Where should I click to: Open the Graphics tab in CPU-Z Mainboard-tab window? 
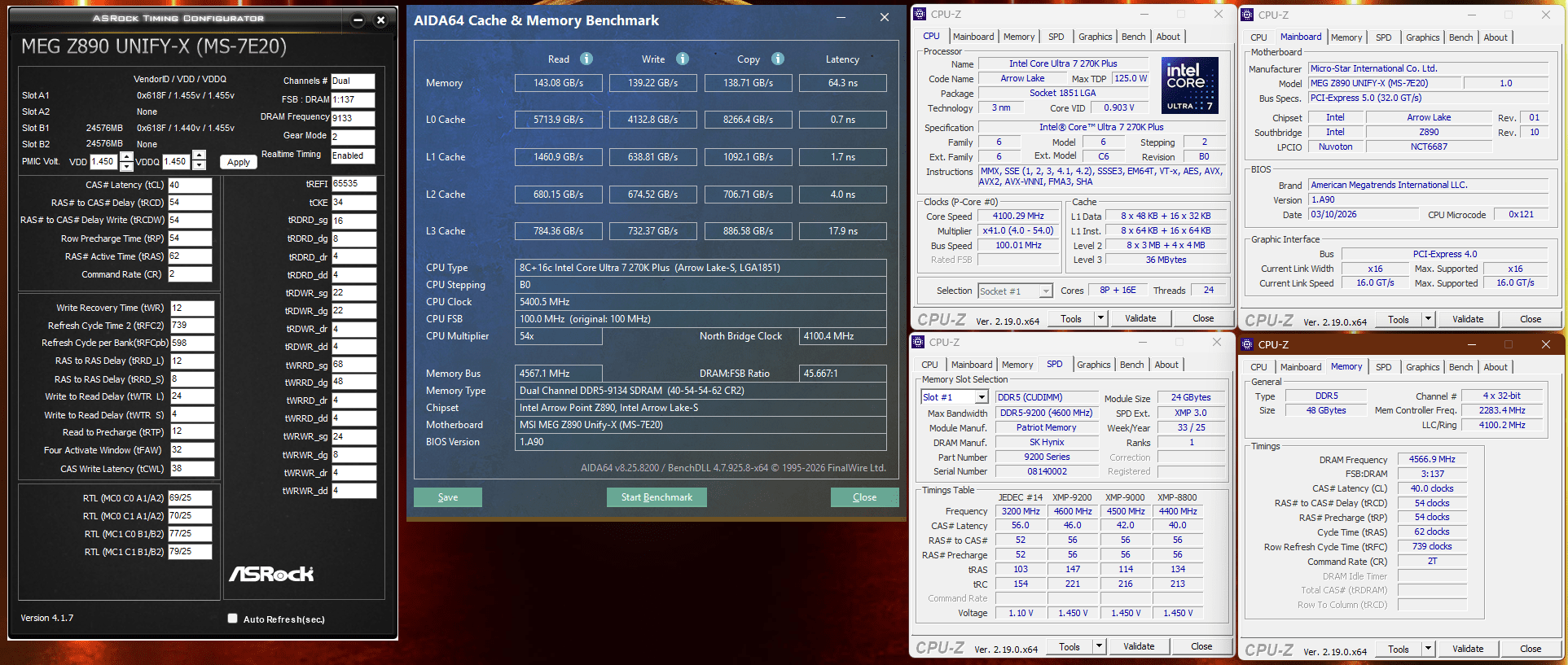coord(1422,37)
